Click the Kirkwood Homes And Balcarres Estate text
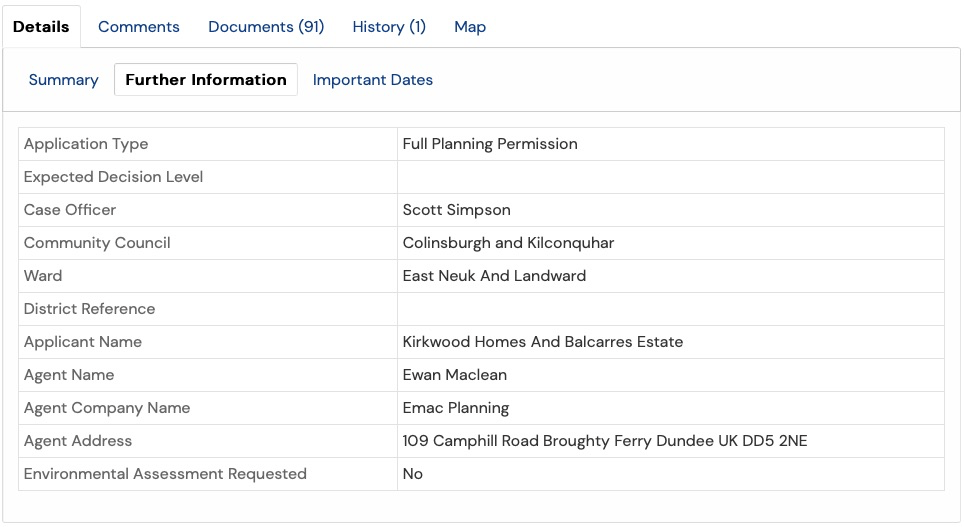 542,342
